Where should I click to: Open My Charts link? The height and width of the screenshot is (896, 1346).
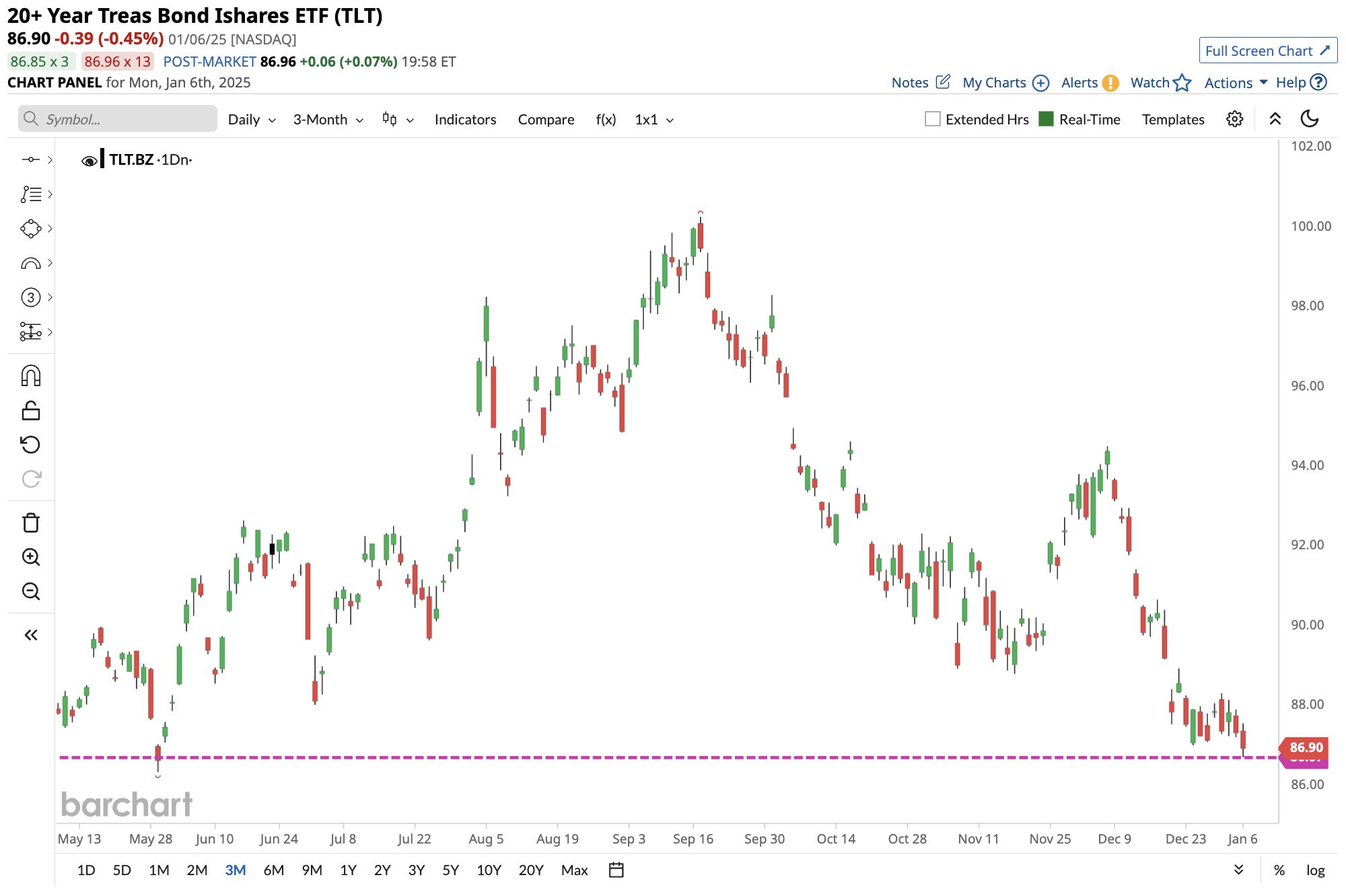tap(1005, 83)
